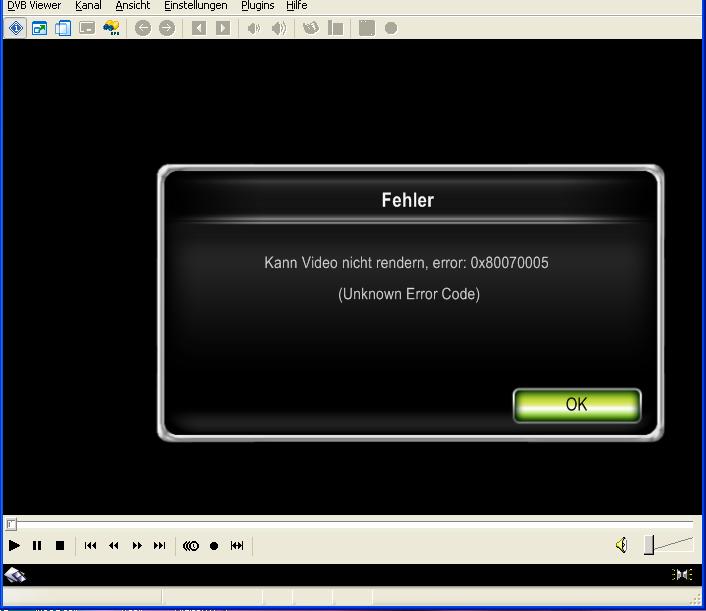Open the Hilfe menu
706x611 pixels.
(297, 6)
